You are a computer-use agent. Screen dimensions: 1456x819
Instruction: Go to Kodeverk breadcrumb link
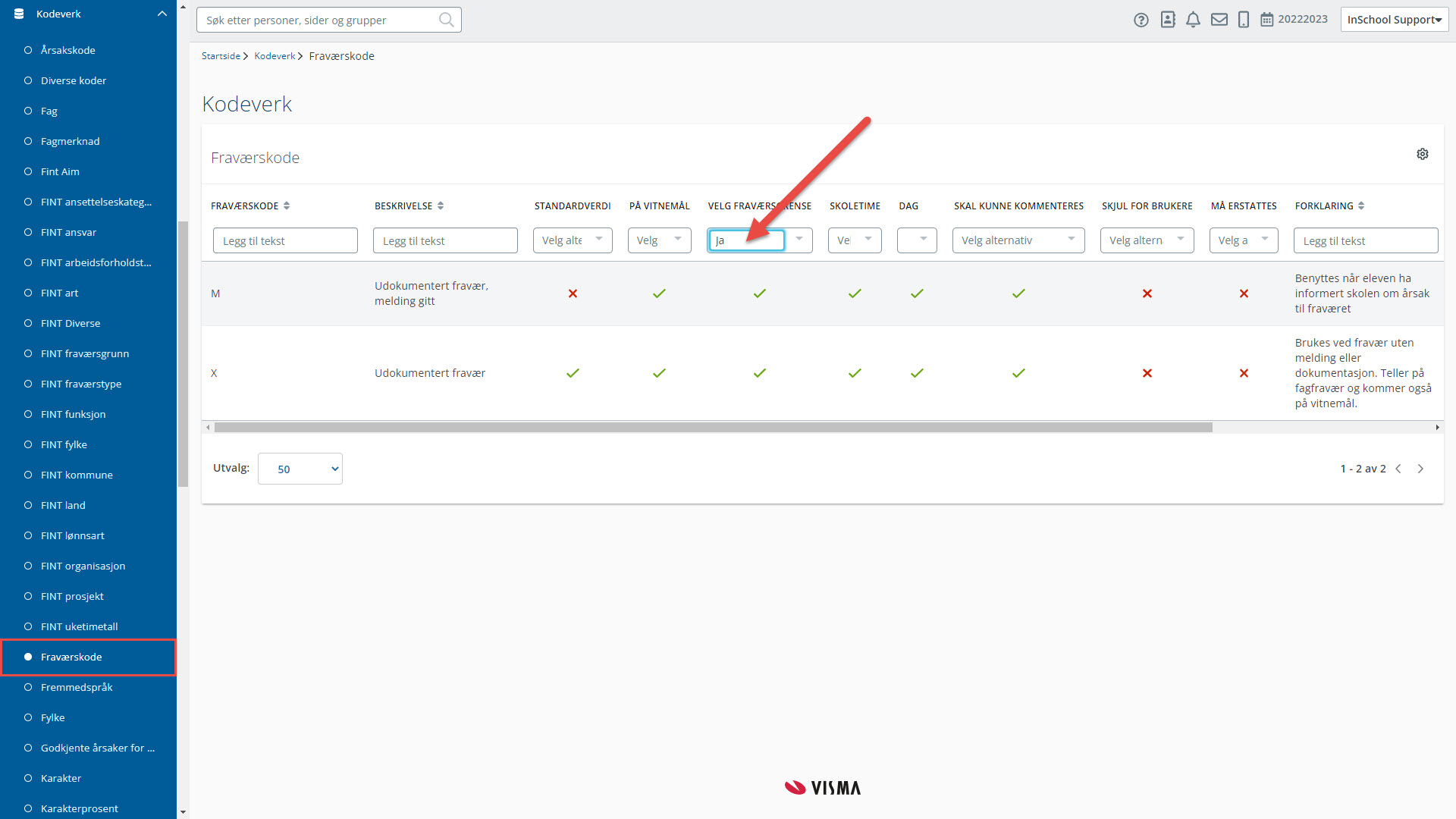pos(275,56)
